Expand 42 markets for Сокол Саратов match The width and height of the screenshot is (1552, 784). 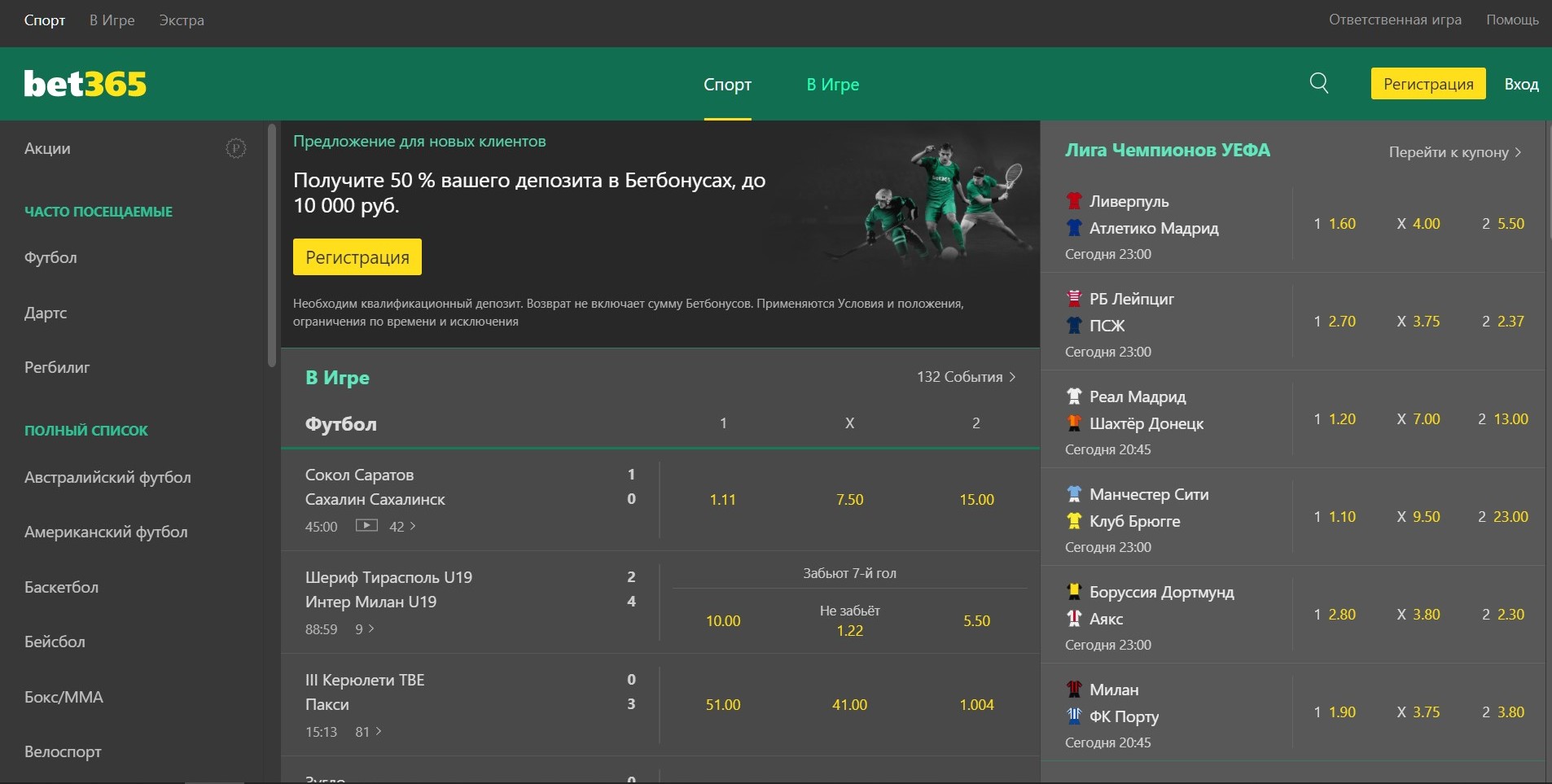pyautogui.click(x=402, y=527)
